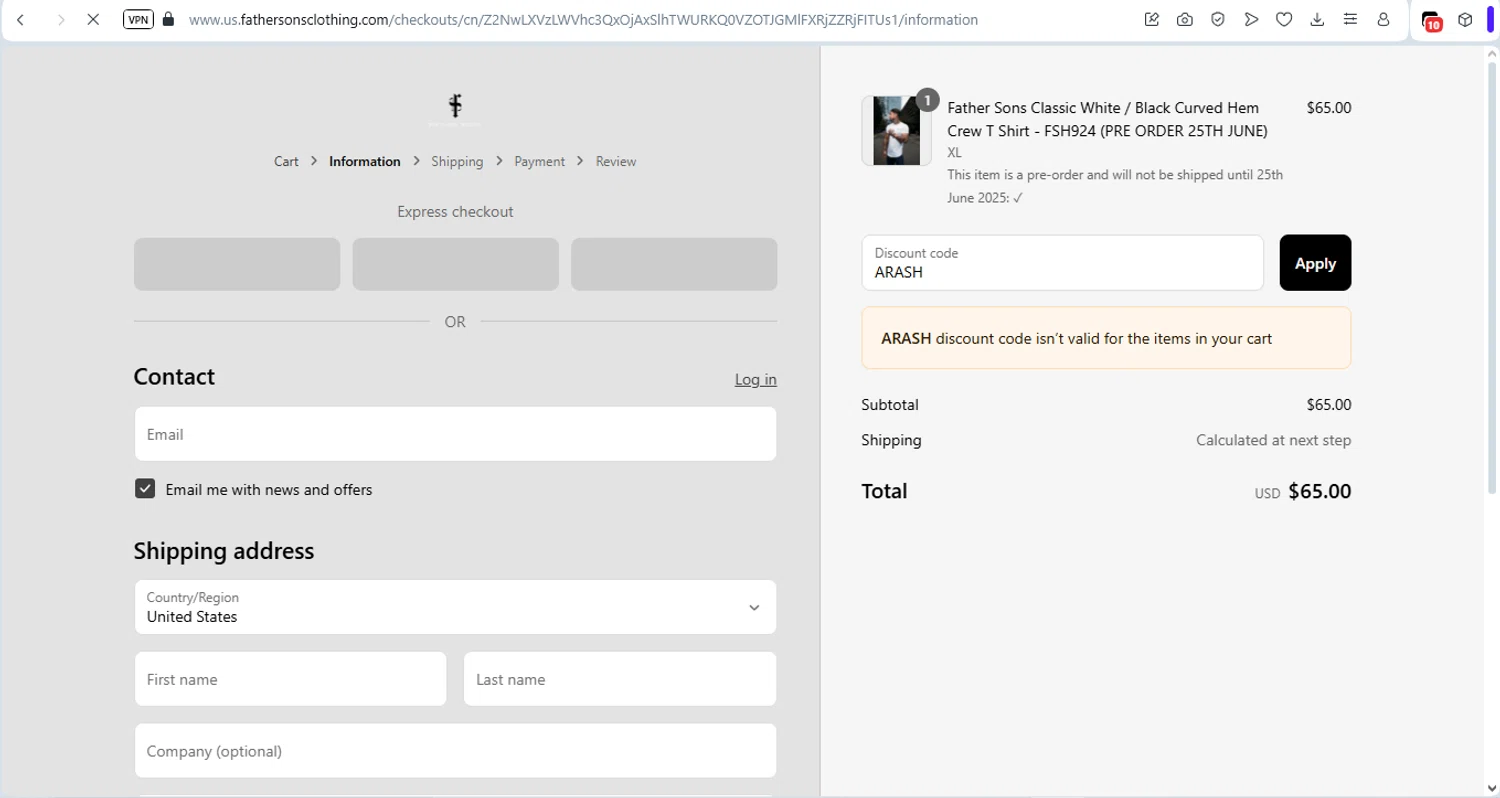Click the Calculated at next step text

pyautogui.click(x=1273, y=440)
